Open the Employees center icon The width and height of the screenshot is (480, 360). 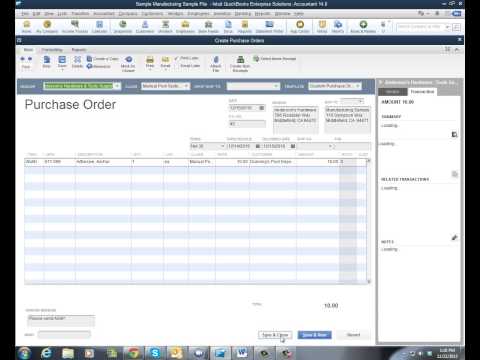[x=185, y=26]
